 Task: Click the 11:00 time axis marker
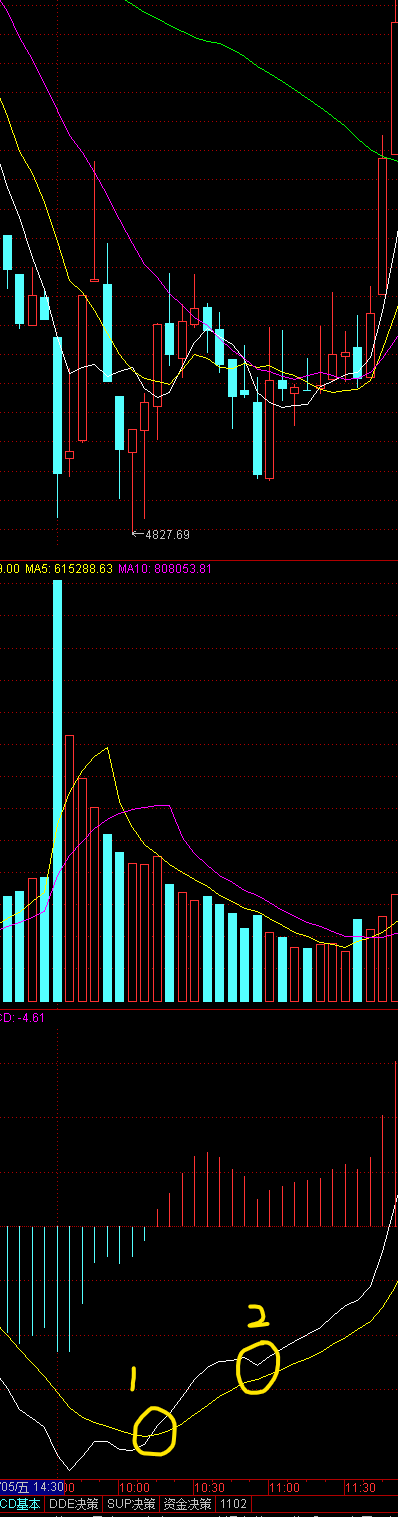(284, 1488)
